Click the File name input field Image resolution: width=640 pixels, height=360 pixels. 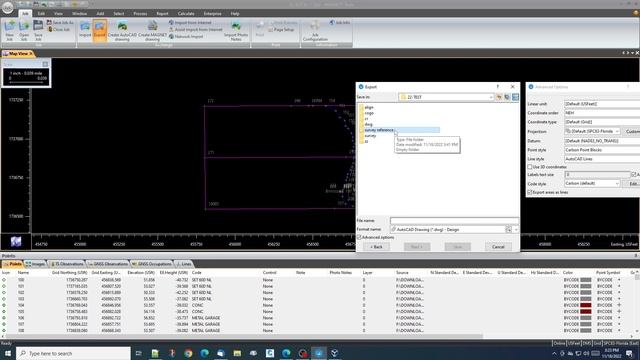click(x=454, y=221)
